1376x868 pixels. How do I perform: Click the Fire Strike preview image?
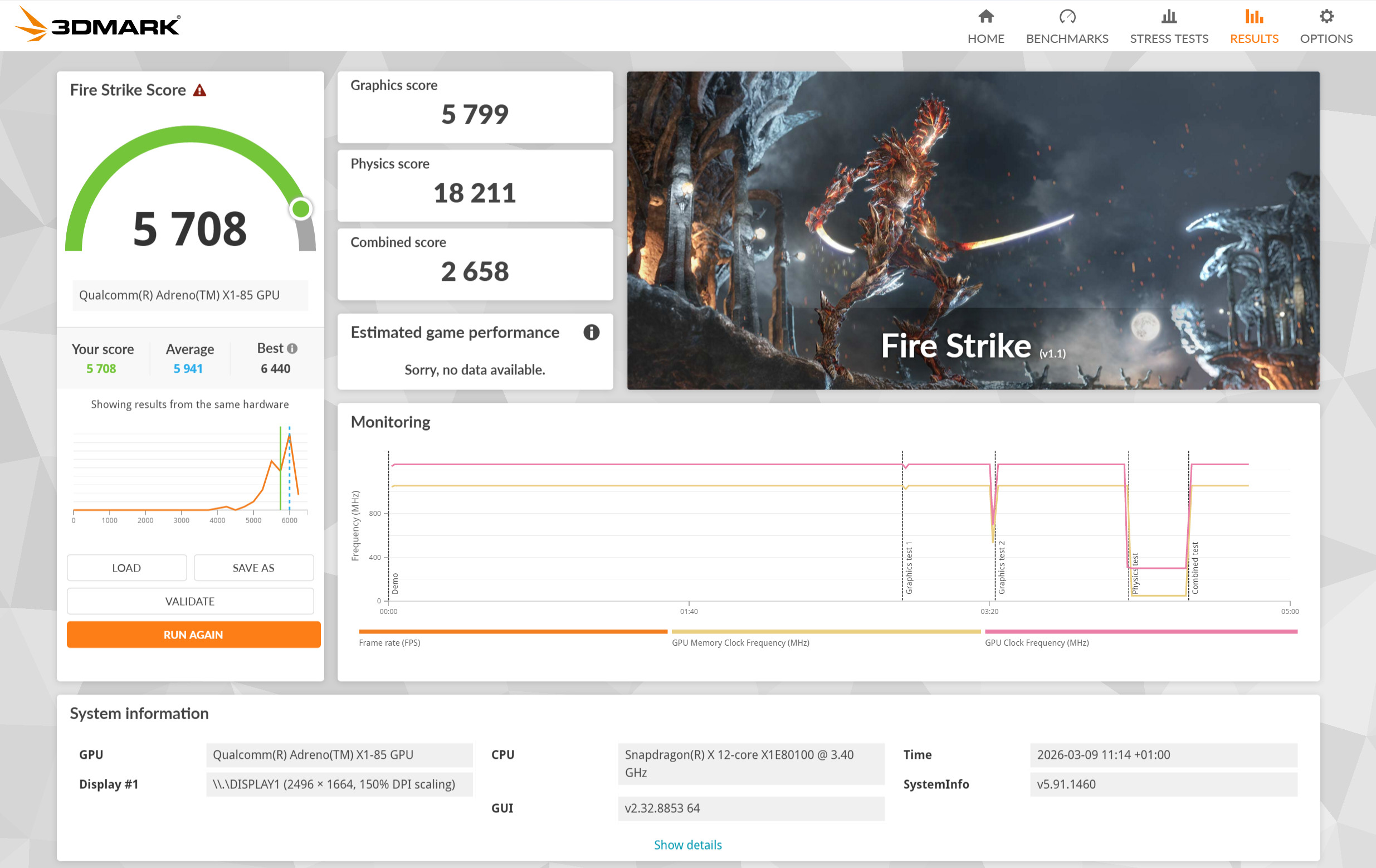point(973,230)
